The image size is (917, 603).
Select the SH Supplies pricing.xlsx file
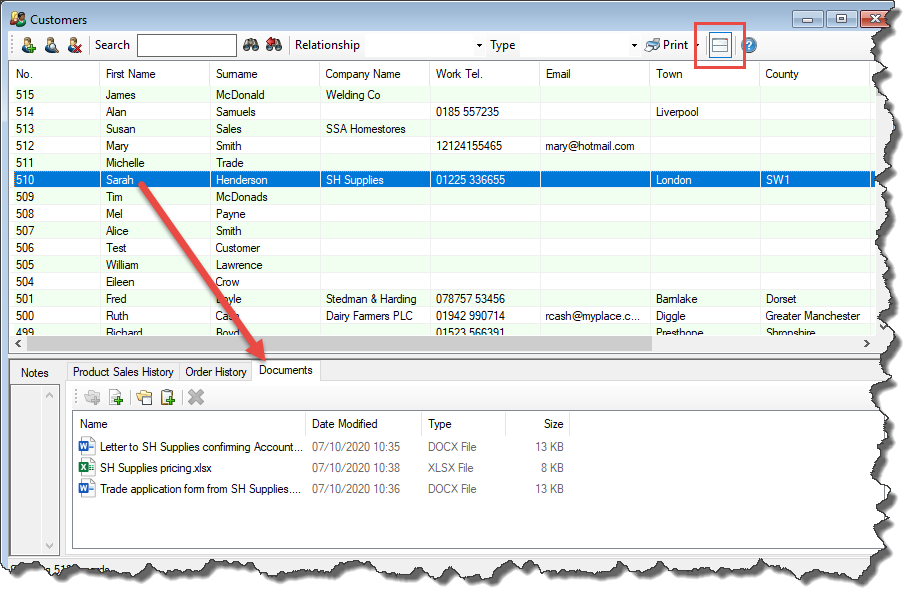(x=155, y=468)
